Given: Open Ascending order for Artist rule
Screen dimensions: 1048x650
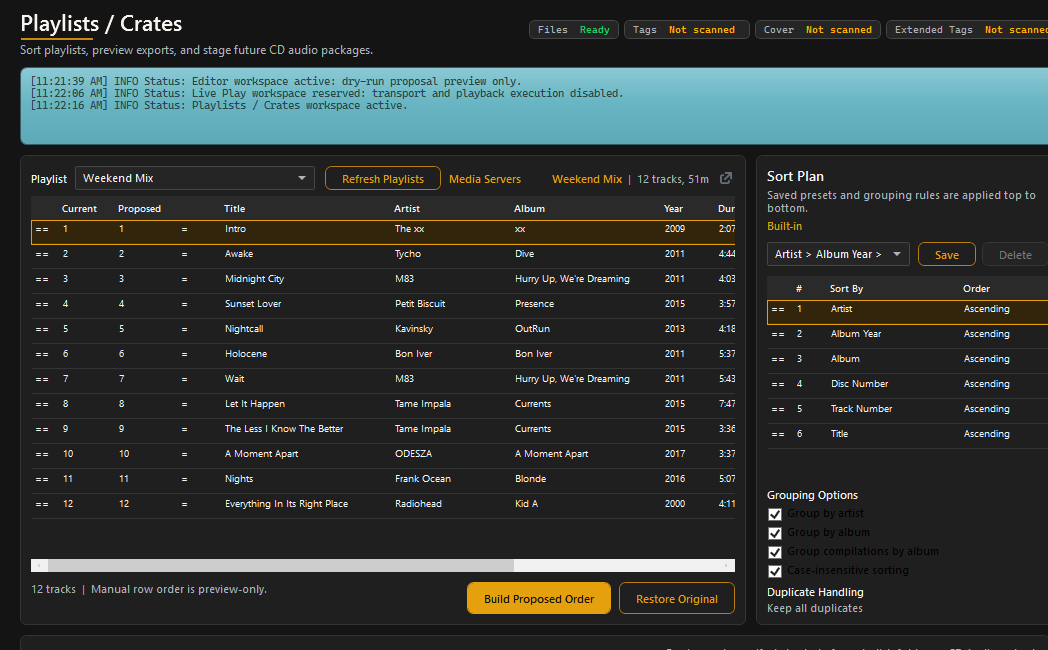Looking at the screenshot, I should click(987, 309).
